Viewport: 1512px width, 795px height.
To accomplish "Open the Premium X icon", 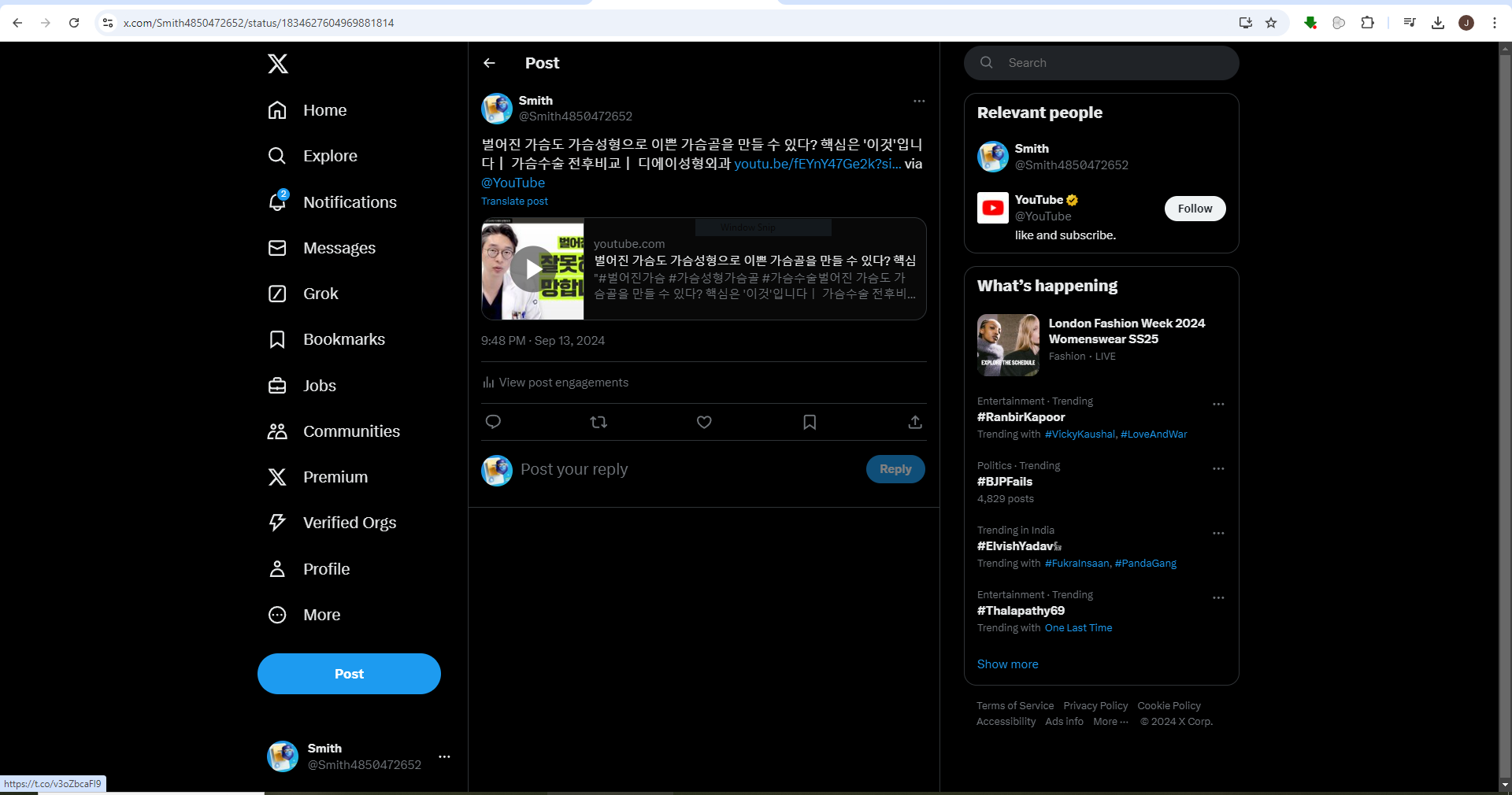I will click(277, 477).
